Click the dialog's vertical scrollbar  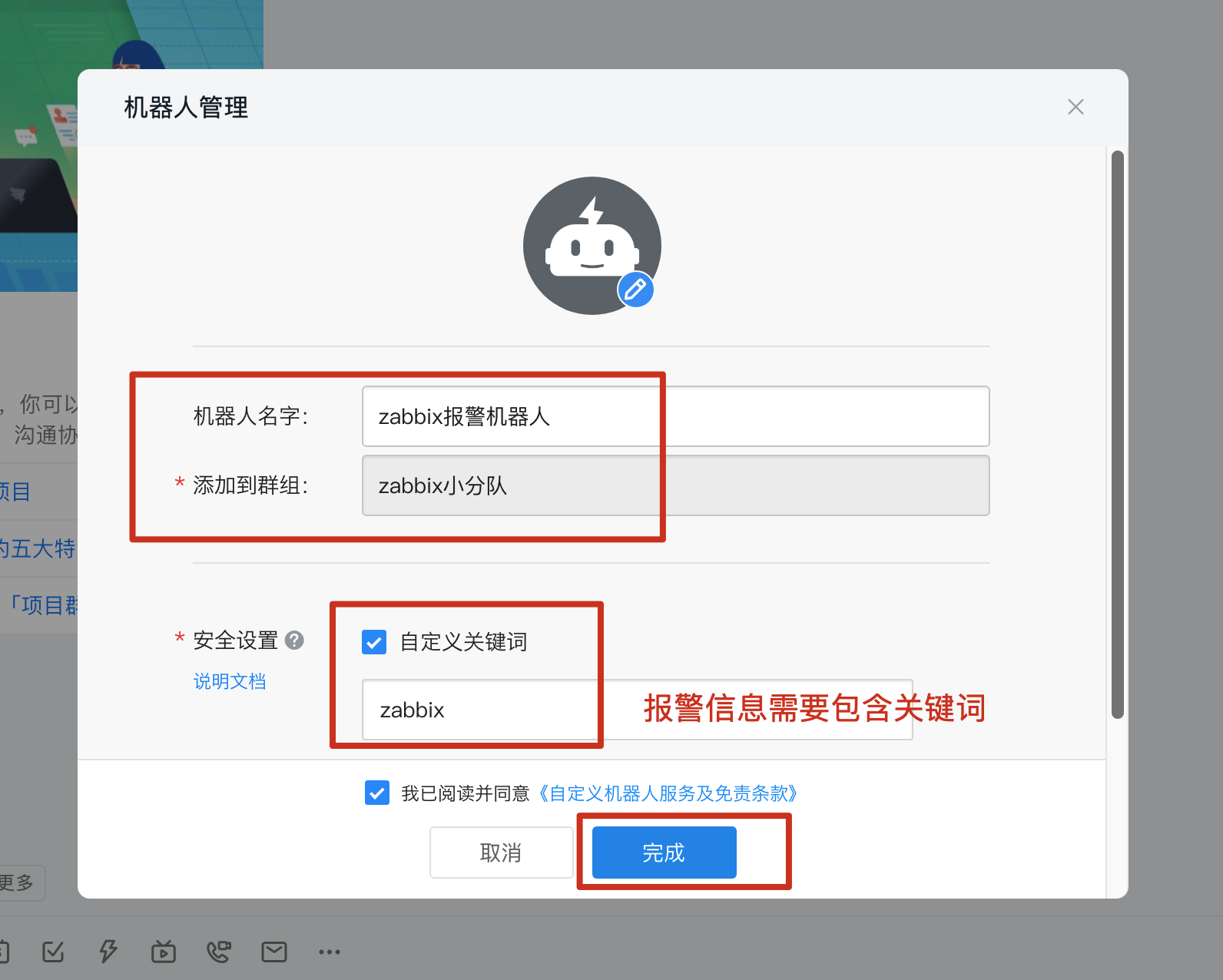pyautogui.click(x=1118, y=434)
